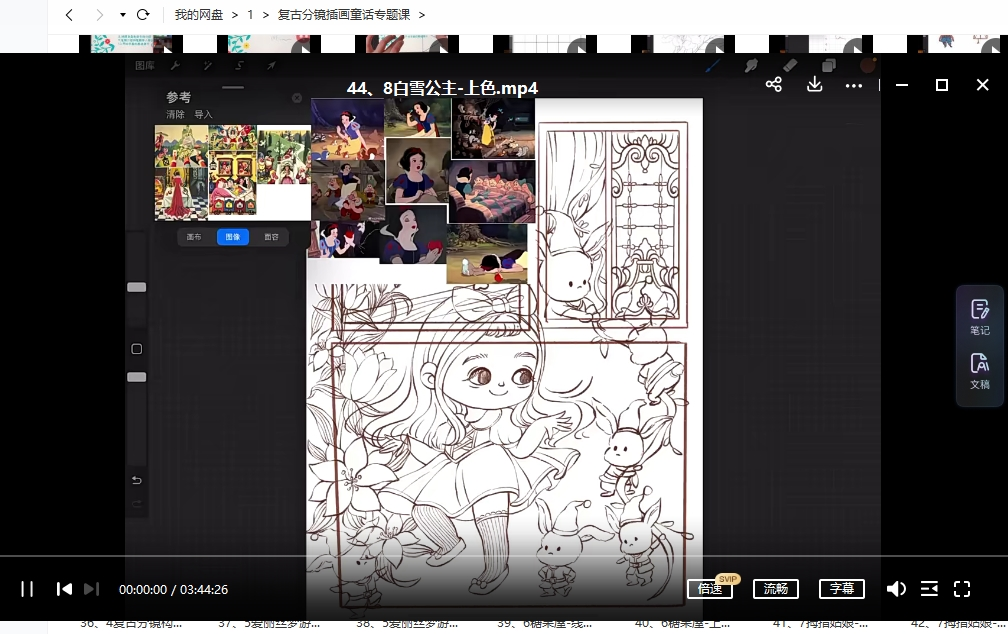Open 复古分镜插画童话专题课 breadcrumb folder
This screenshot has width=1008, height=634.
[344, 15]
